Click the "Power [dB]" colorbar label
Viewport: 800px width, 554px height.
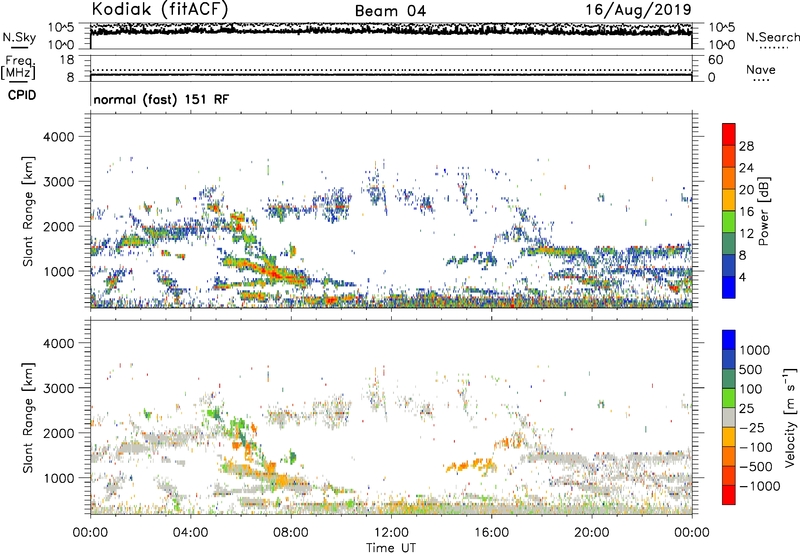[x=763, y=211]
